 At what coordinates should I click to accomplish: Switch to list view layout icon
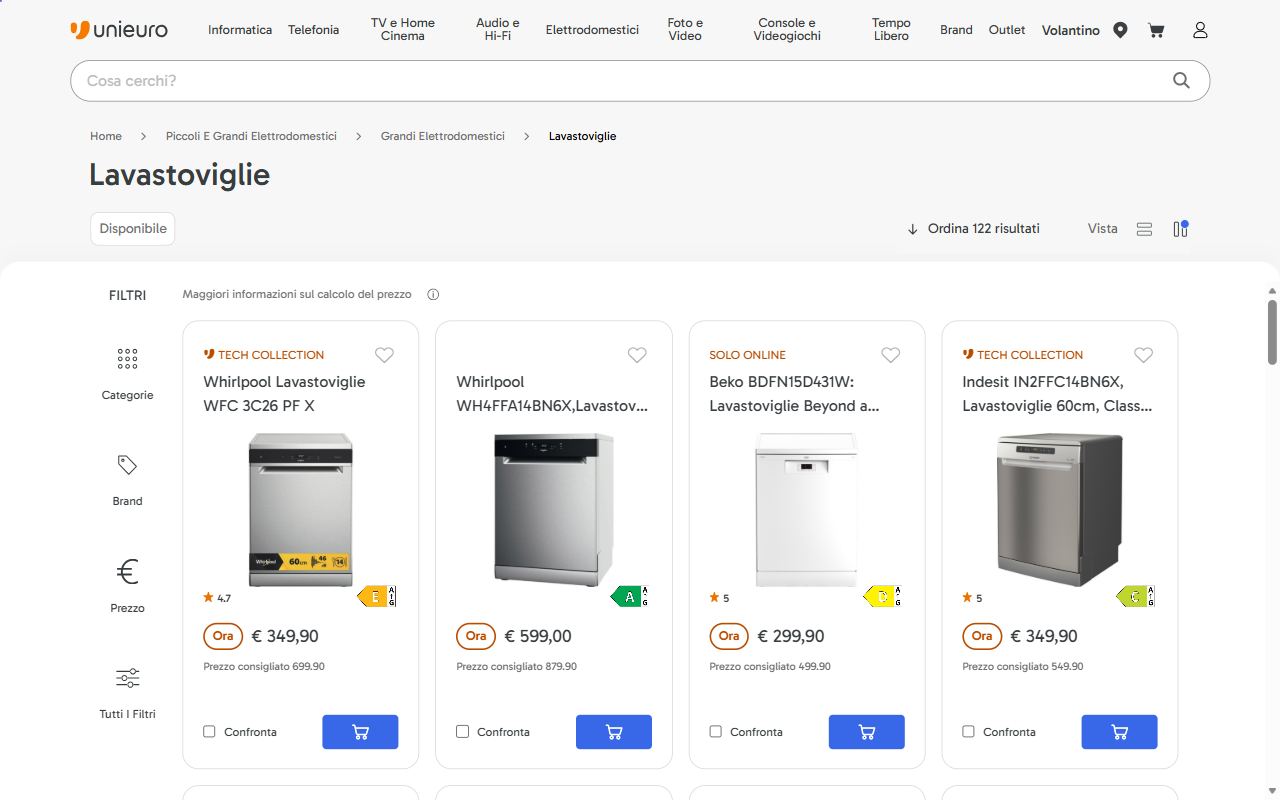point(1144,229)
